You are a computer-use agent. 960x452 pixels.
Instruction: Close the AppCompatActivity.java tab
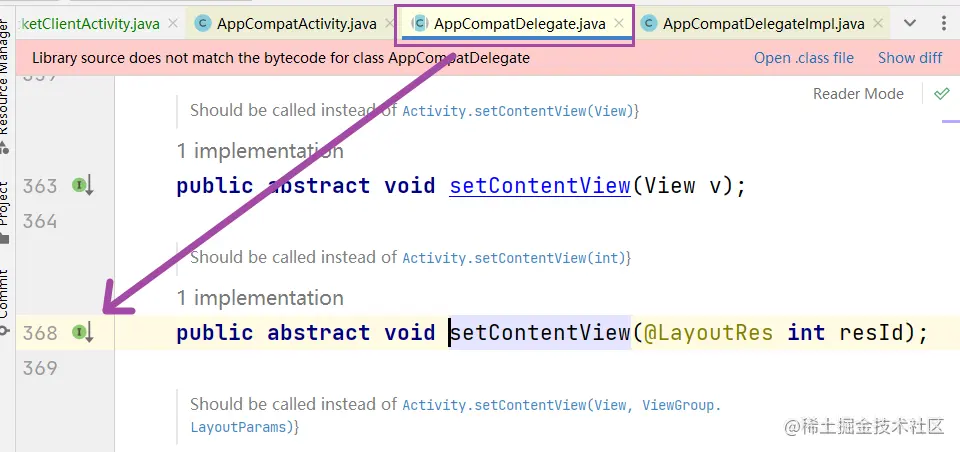(x=390, y=23)
